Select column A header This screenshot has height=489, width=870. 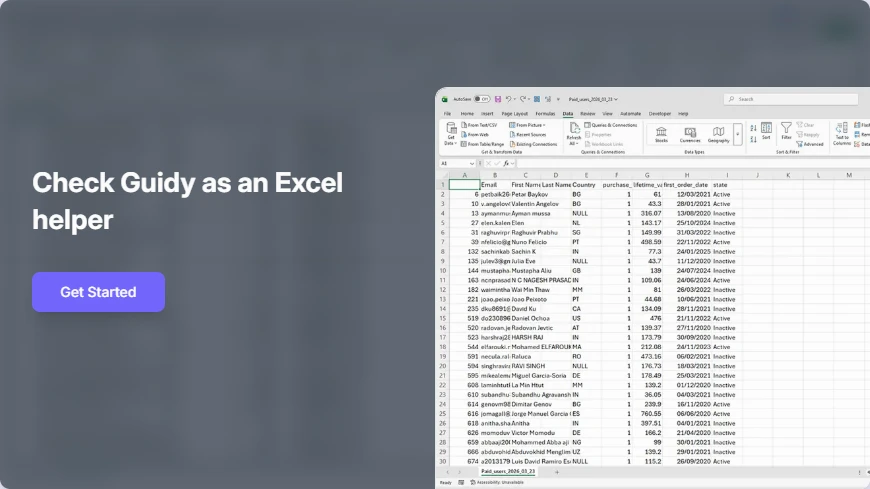tap(464, 175)
